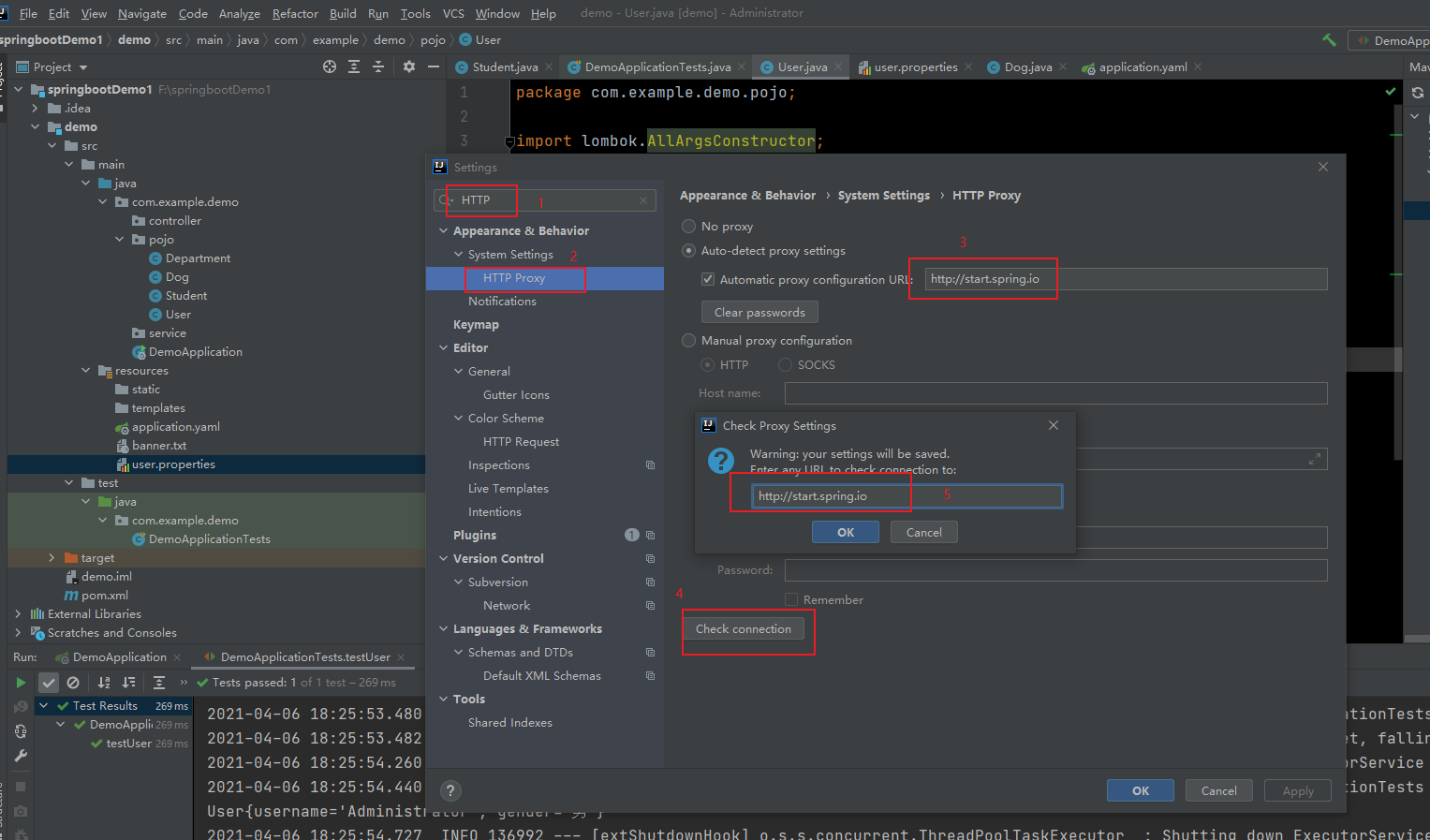This screenshot has width=1430, height=840.
Task: Clear the Settings search box with X
Action: (643, 199)
